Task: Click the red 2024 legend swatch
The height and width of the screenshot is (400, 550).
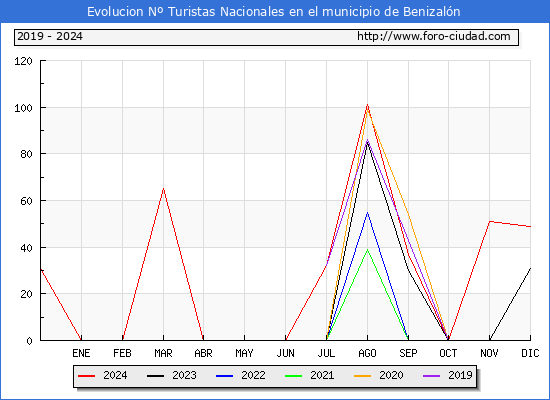Action: (x=87, y=376)
